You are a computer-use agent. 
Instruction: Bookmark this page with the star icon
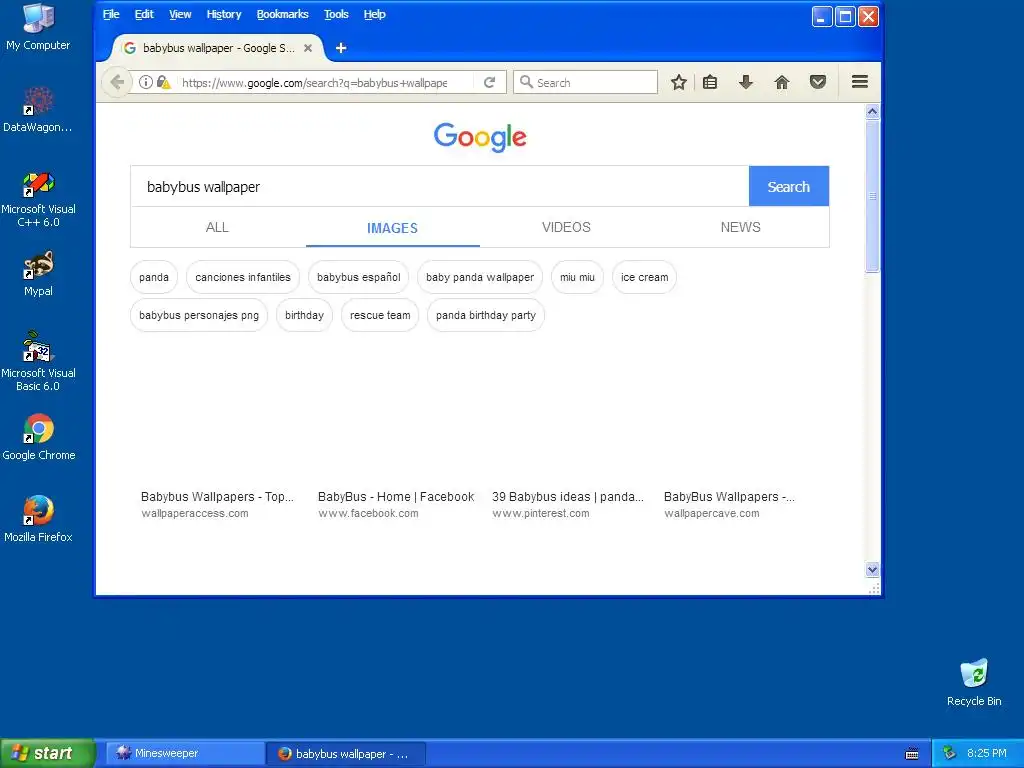[x=679, y=82]
